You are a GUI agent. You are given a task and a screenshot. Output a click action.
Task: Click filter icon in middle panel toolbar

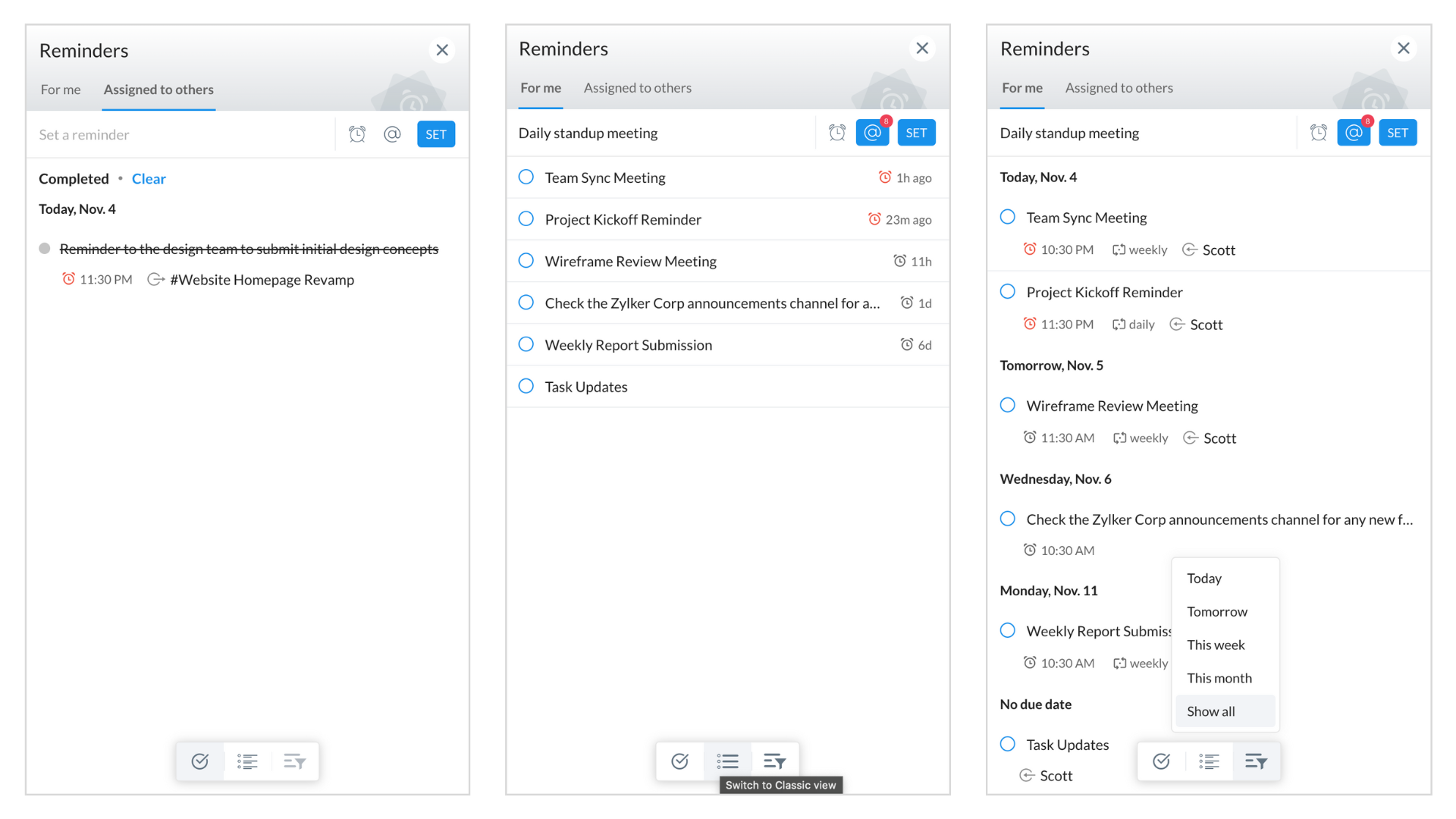774,761
